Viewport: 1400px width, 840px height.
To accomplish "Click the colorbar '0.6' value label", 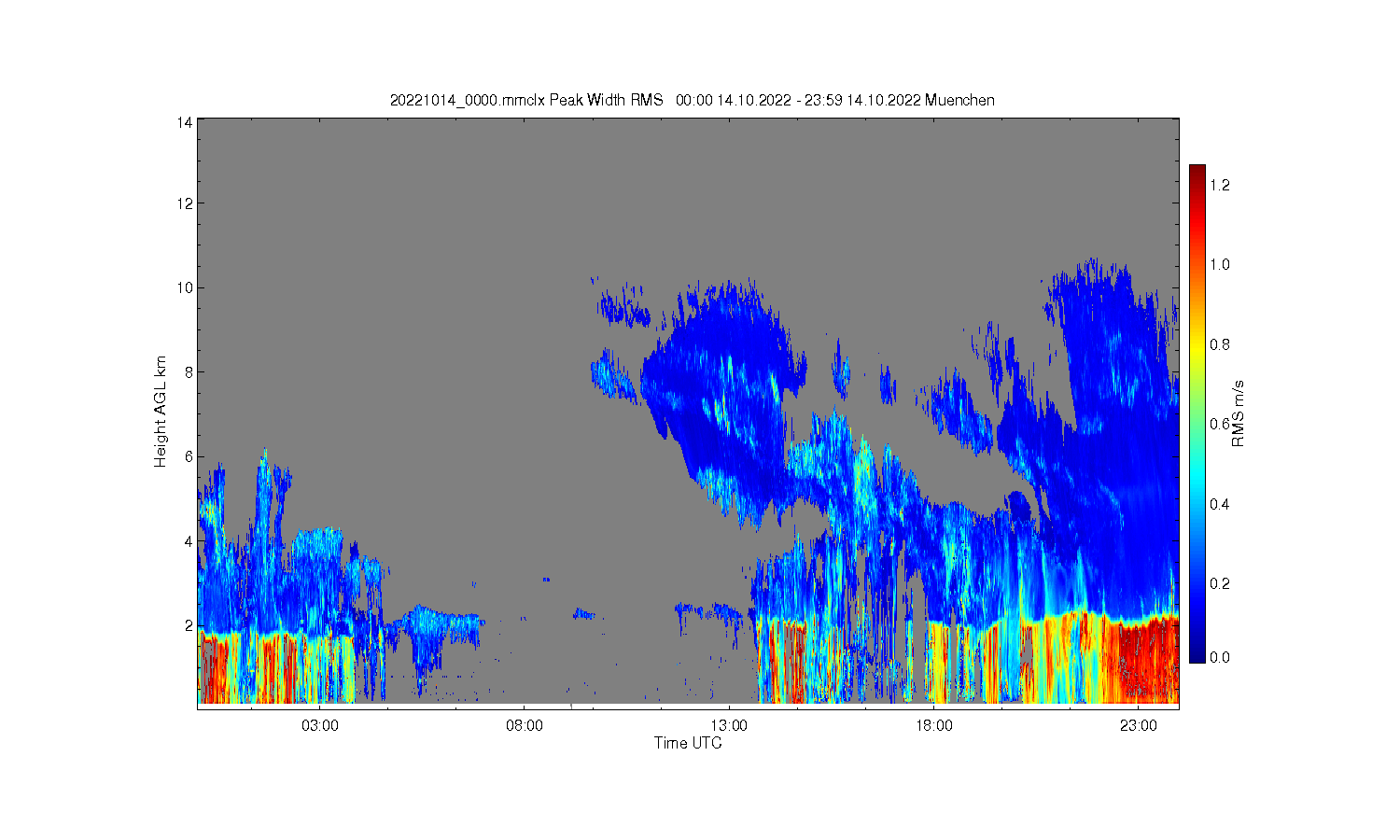I will point(1220,424).
